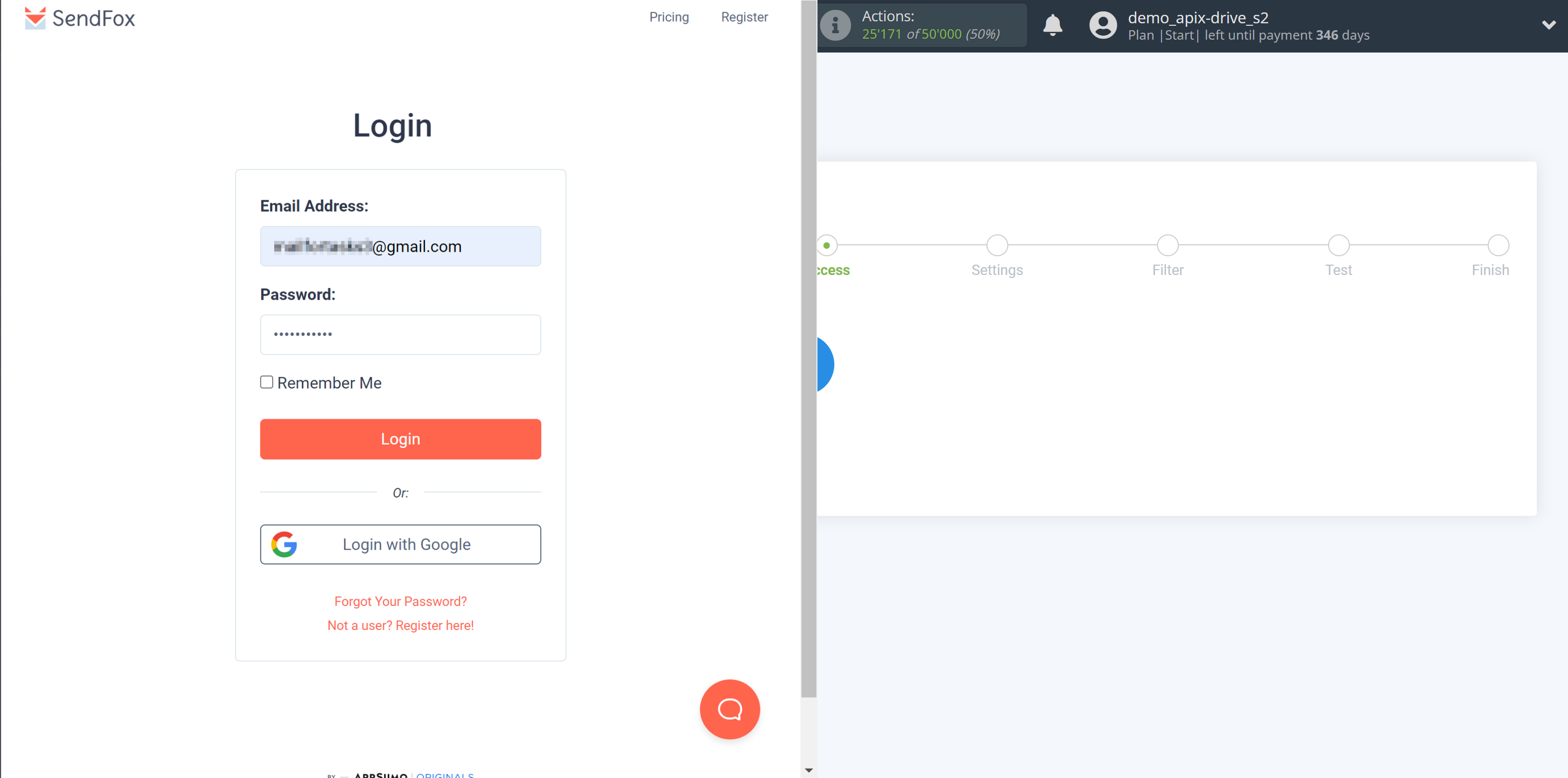Click the Settings step icon
This screenshot has height=778, width=1568.
(997, 244)
